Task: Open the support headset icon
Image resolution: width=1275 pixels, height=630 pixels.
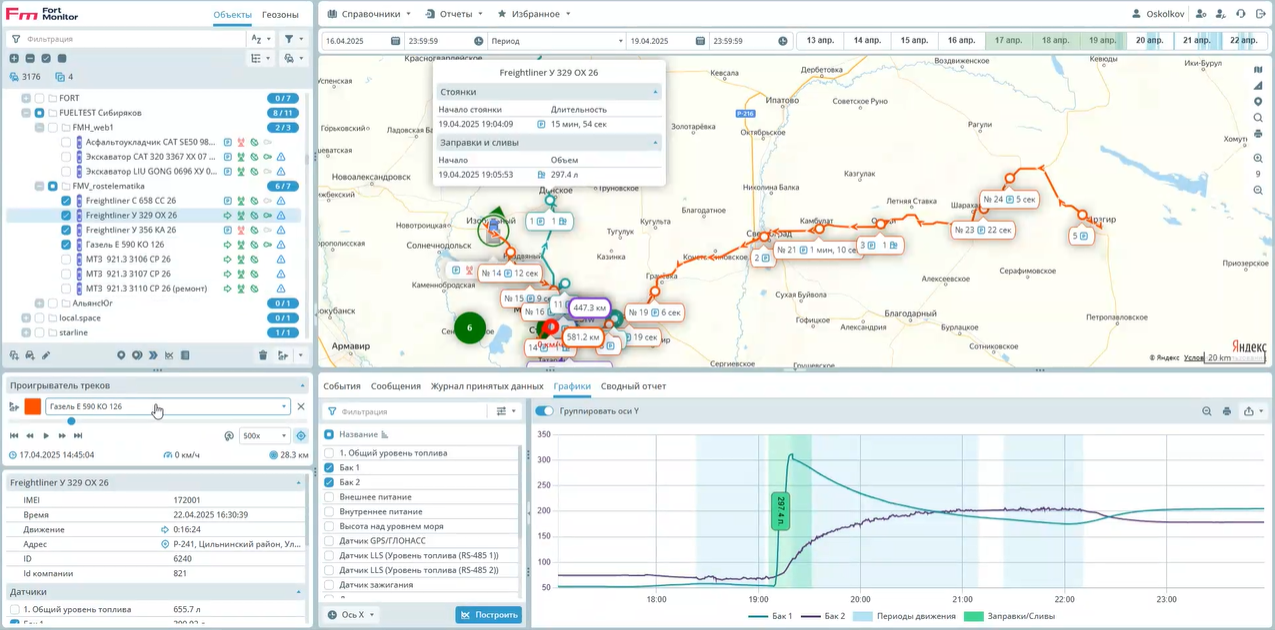Action: (x=1240, y=14)
